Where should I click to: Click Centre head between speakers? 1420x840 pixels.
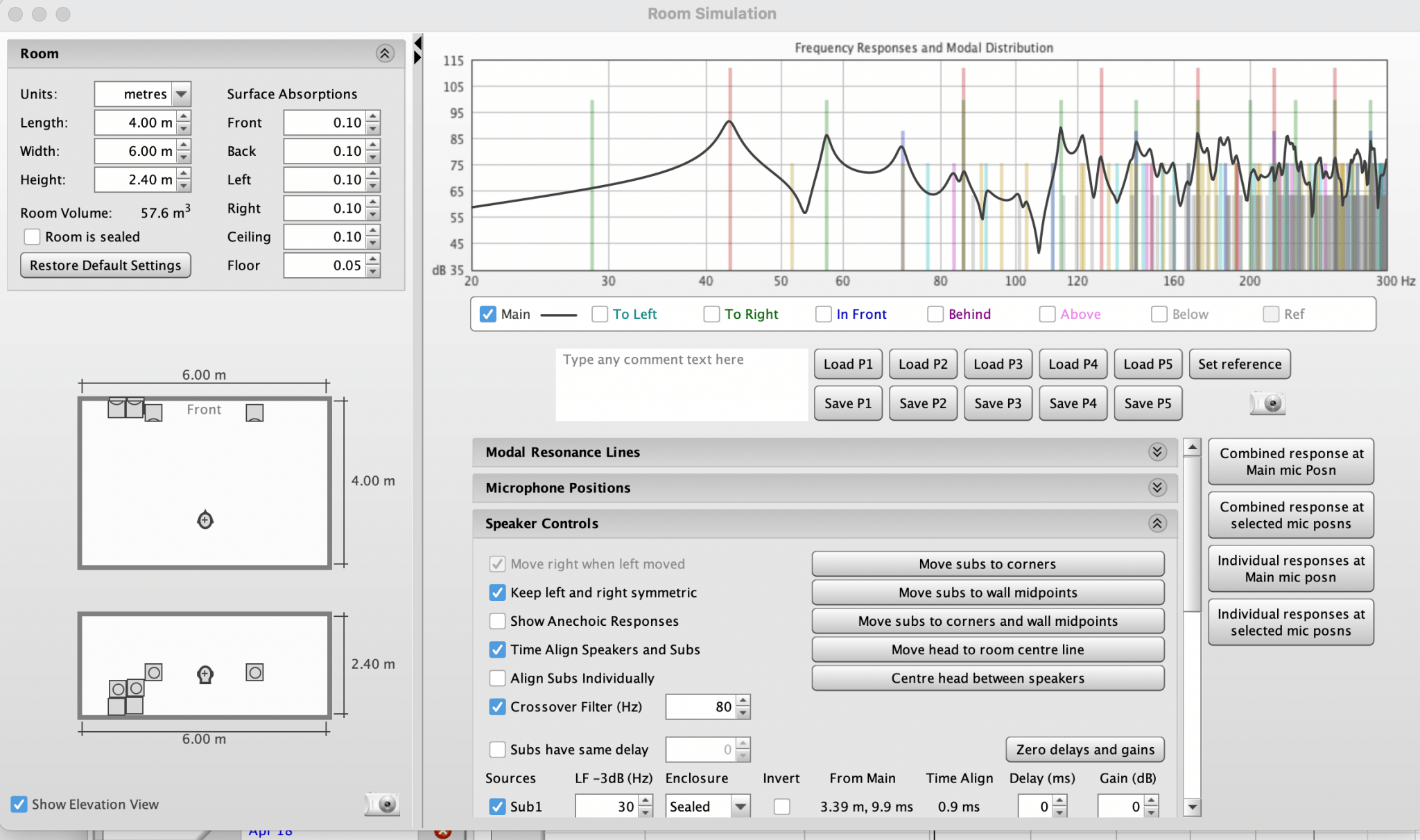(x=987, y=678)
